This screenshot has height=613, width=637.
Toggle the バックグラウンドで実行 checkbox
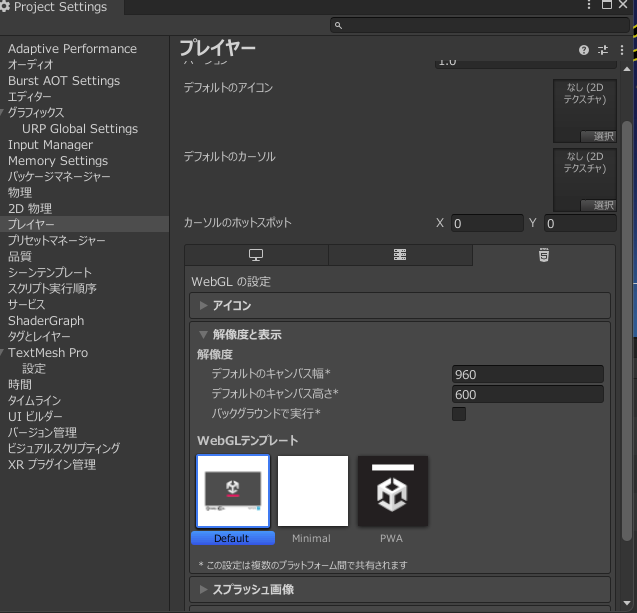(x=459, y=414)
